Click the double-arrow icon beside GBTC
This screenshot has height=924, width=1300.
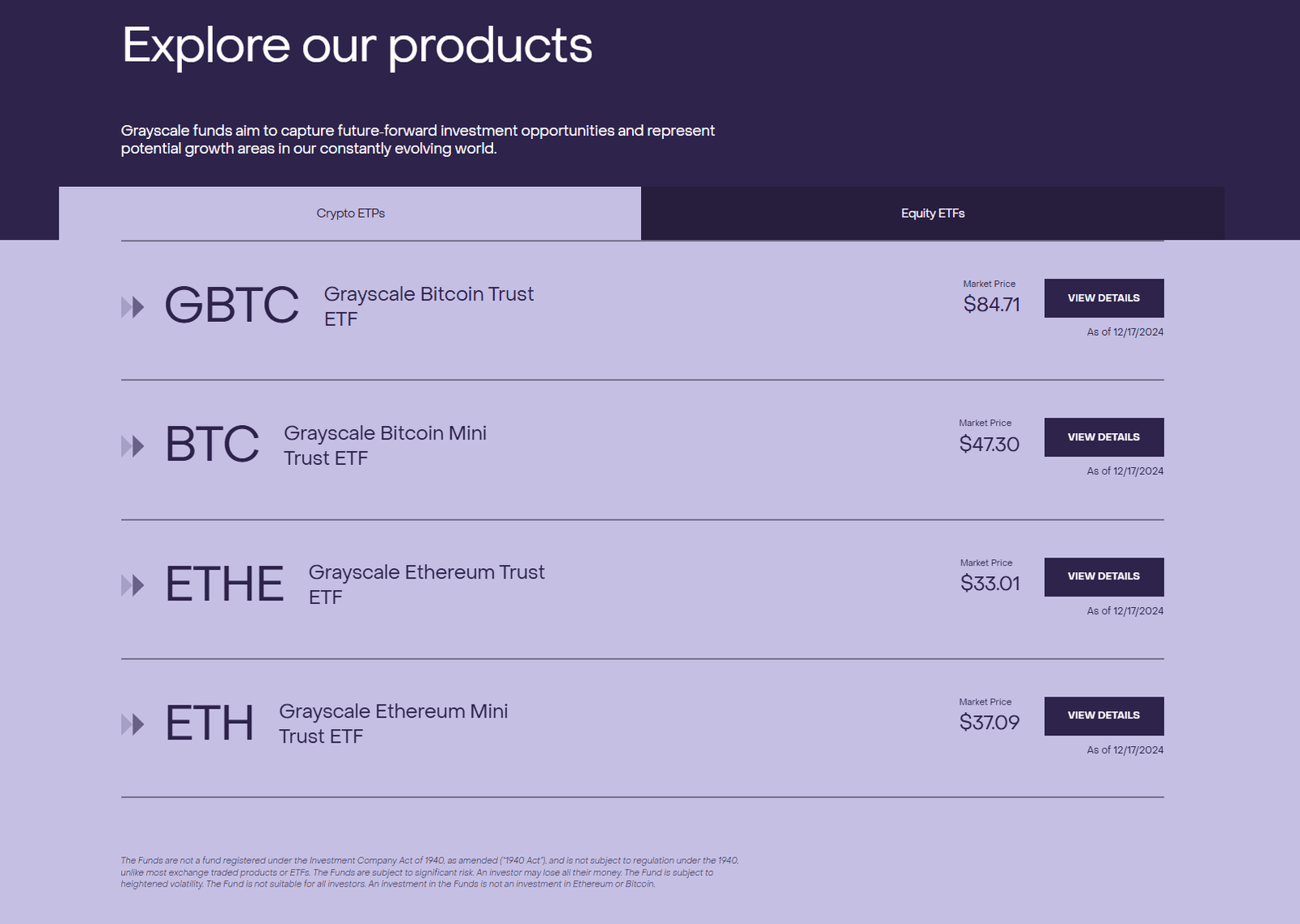pyautogui.click(x=132, y=307)
